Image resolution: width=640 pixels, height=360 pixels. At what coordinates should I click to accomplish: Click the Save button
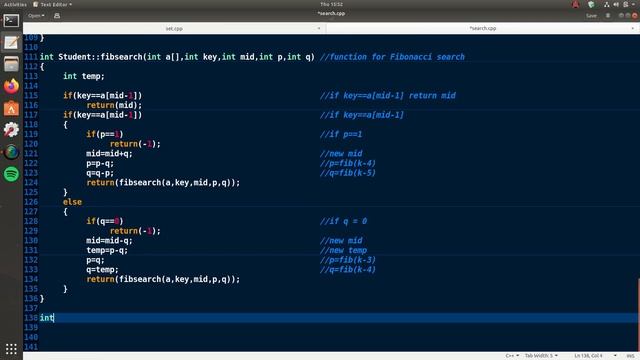tap(591, 16)
